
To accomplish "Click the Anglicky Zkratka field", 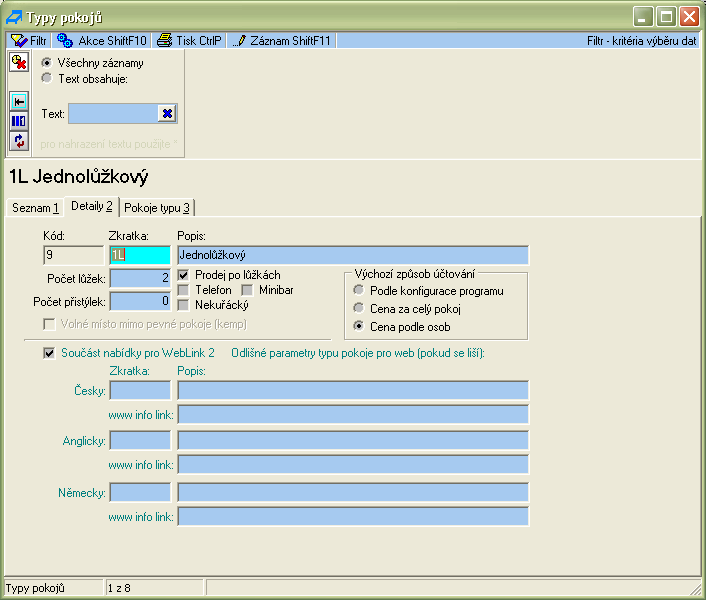I will tap(140, 440).
